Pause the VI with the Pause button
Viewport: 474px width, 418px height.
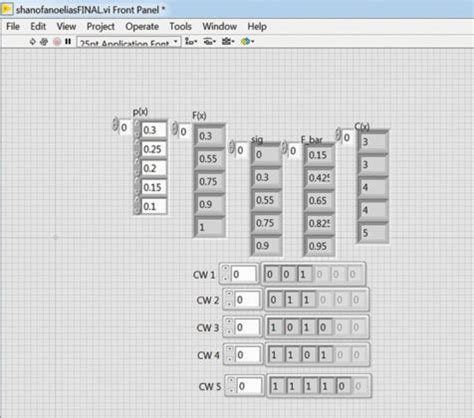pos(68,42)
